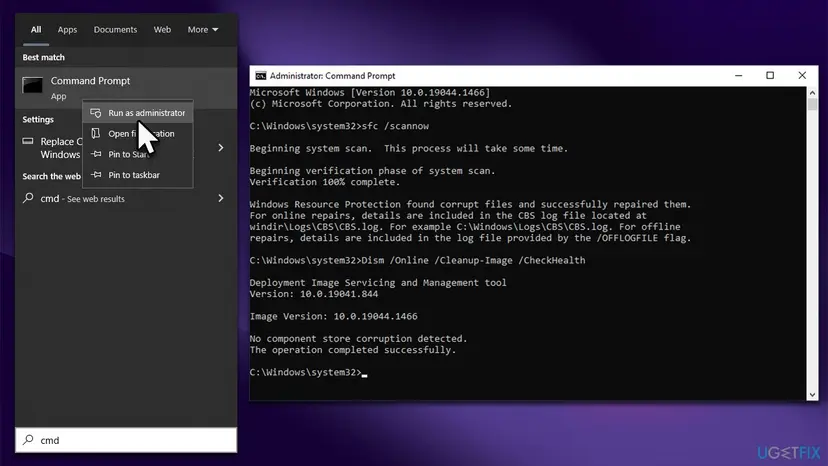Screen dimensions: 828x466
Task: Click the Dism /Online /Cleanup-Image /CheckHealth line
Action: click(x=417, y=260)
